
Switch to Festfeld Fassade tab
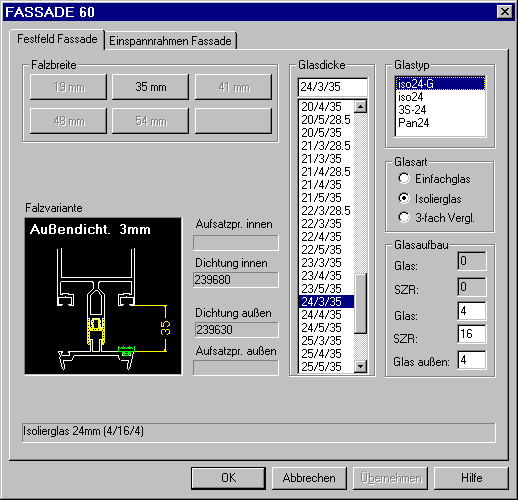(x=57, y=39)
